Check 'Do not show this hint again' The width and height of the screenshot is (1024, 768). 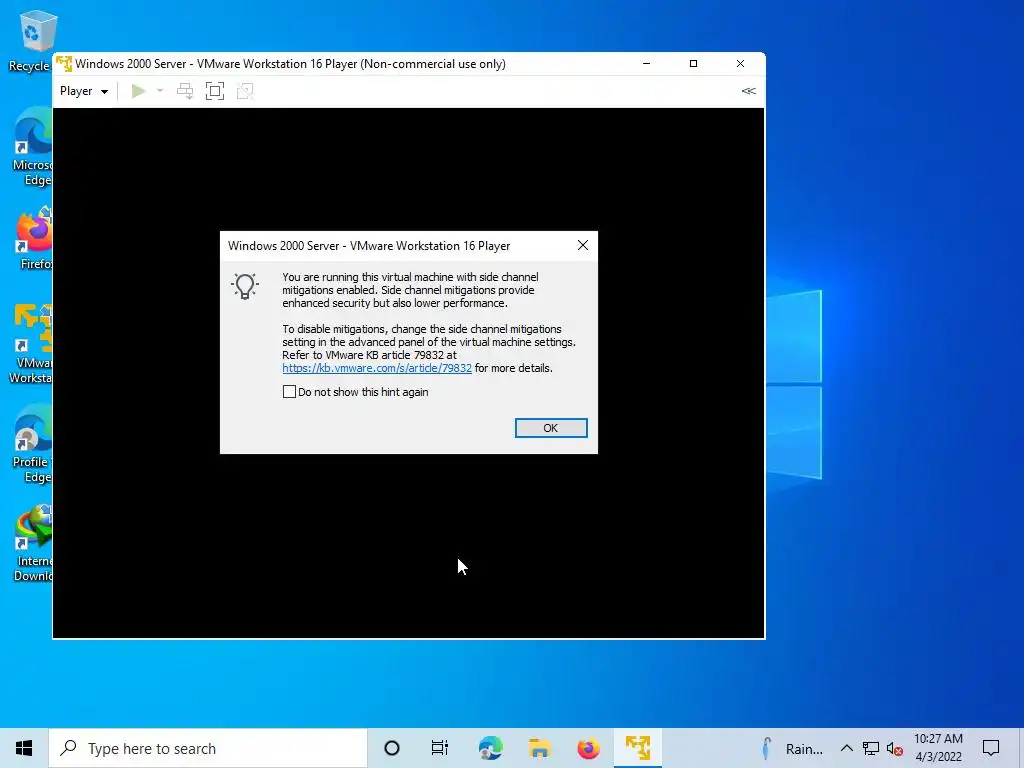click(x=289, y=392)
